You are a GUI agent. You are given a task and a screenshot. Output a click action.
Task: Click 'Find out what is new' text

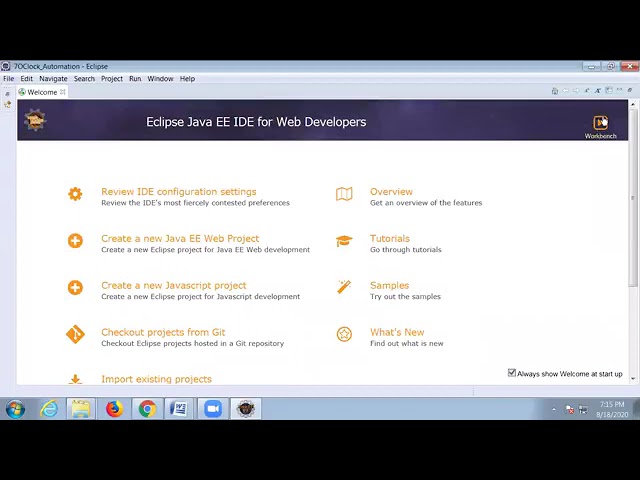click(x=407, y=344)
